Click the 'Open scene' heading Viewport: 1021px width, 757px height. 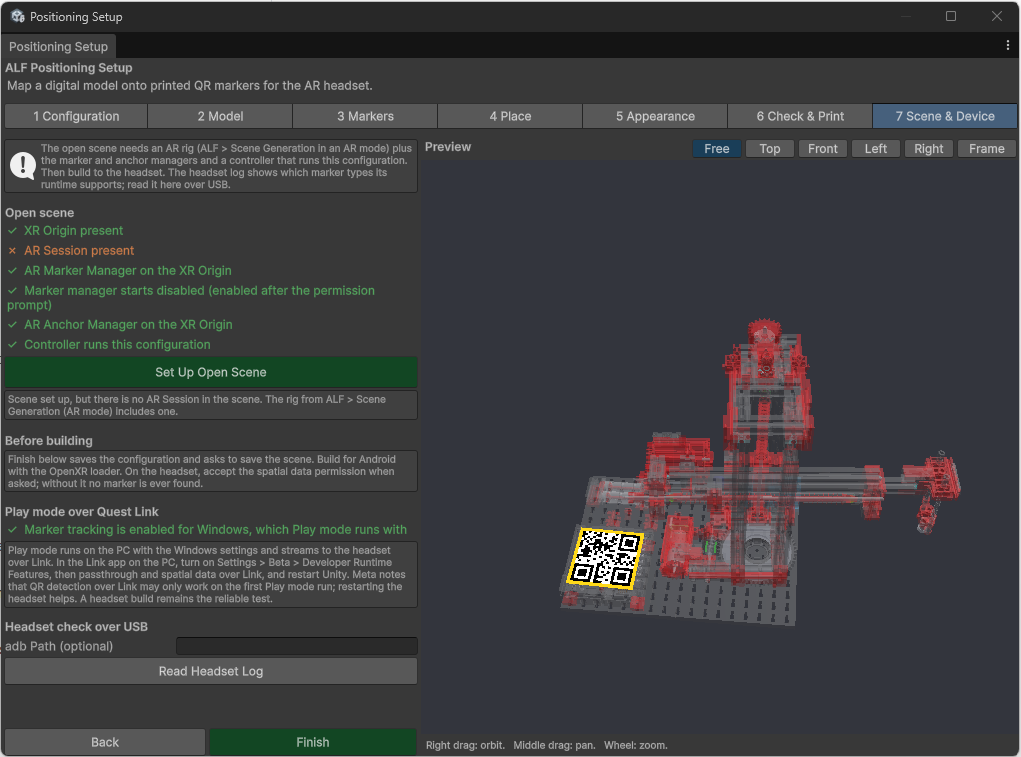(x=40, y=213)
